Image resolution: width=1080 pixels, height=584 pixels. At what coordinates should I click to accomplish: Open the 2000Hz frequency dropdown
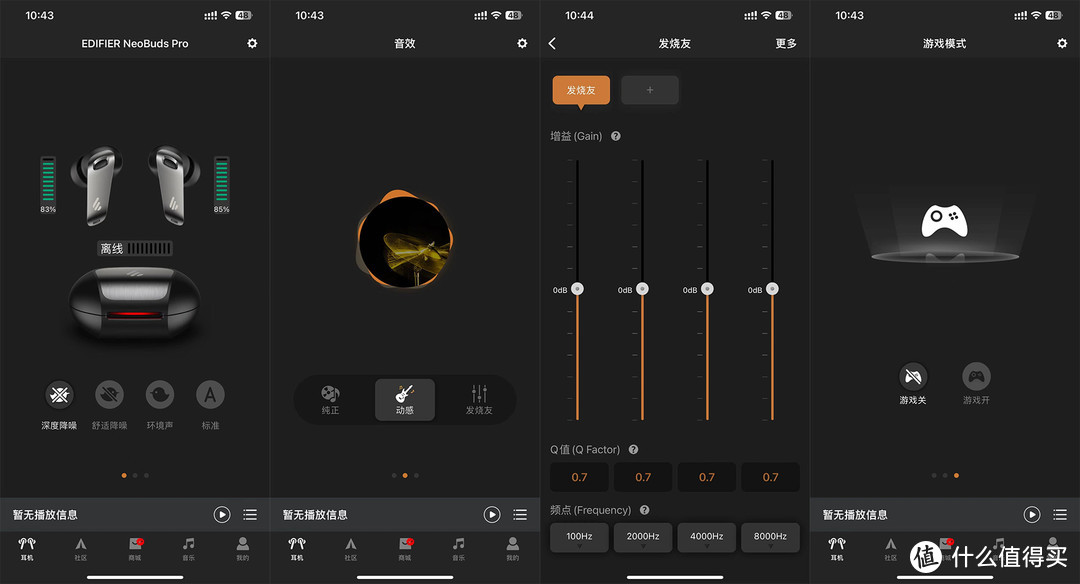tap(643, 538)
